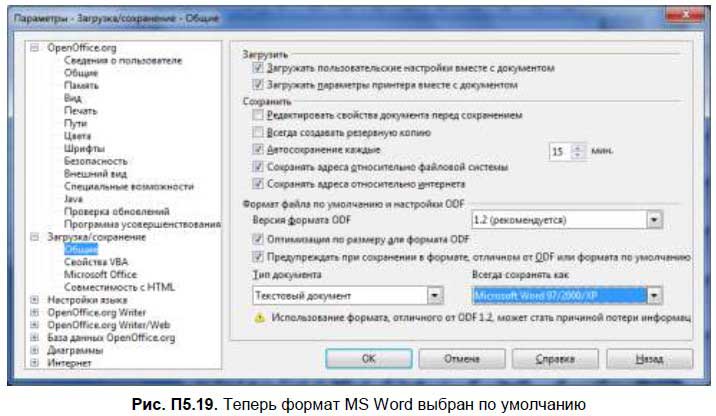Toggle save URLs relative to internet
The image size is (716, 416).
258,184
